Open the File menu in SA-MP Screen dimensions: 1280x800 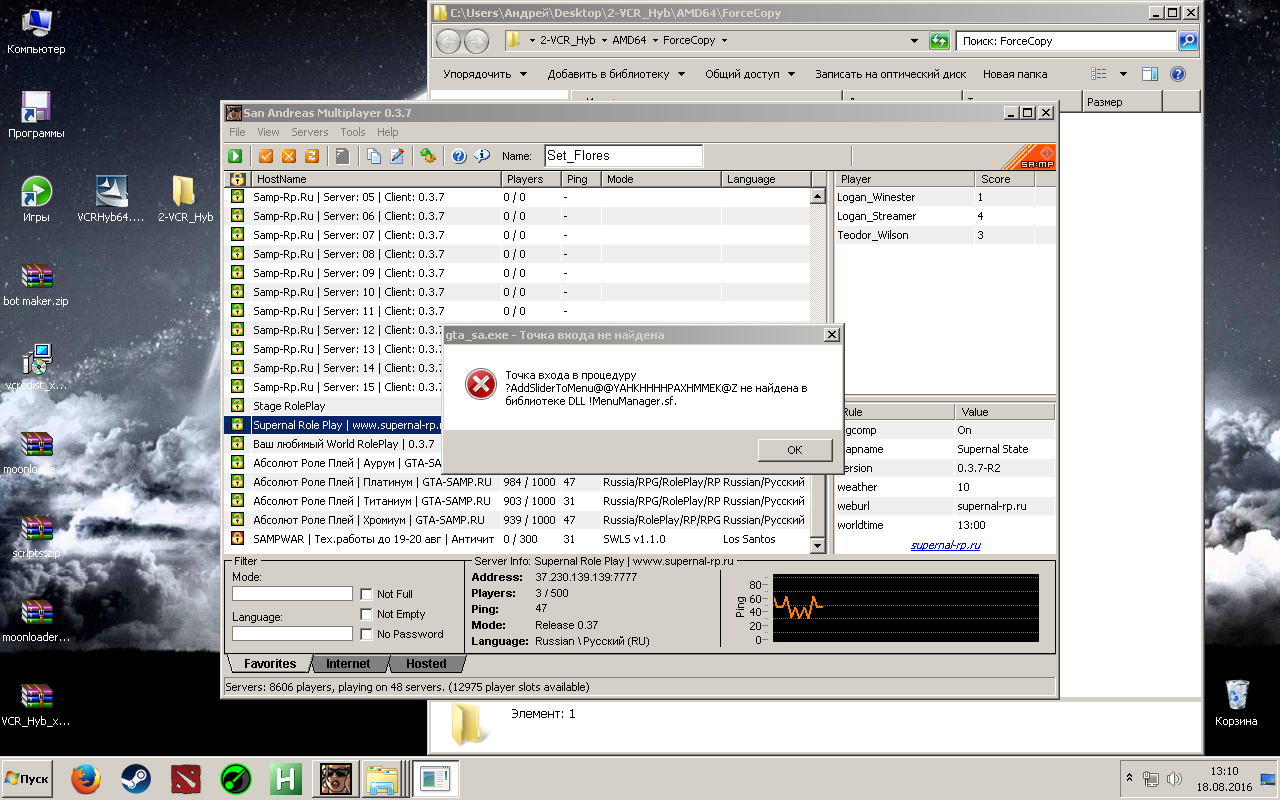(237, 132)
